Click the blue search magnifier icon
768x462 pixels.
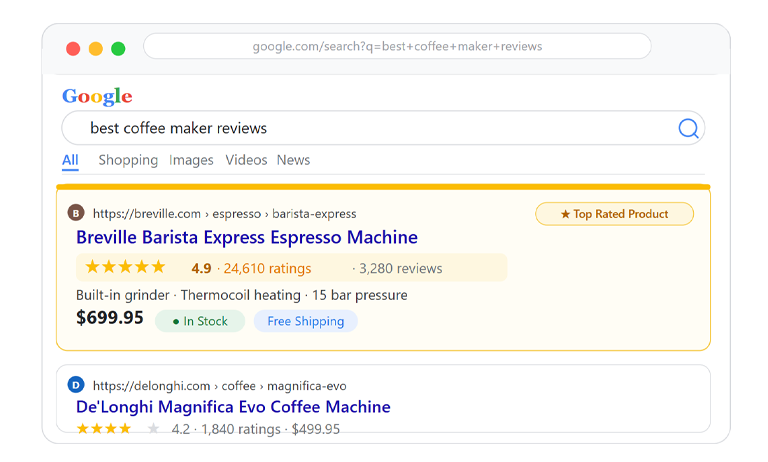click(688, 128)
